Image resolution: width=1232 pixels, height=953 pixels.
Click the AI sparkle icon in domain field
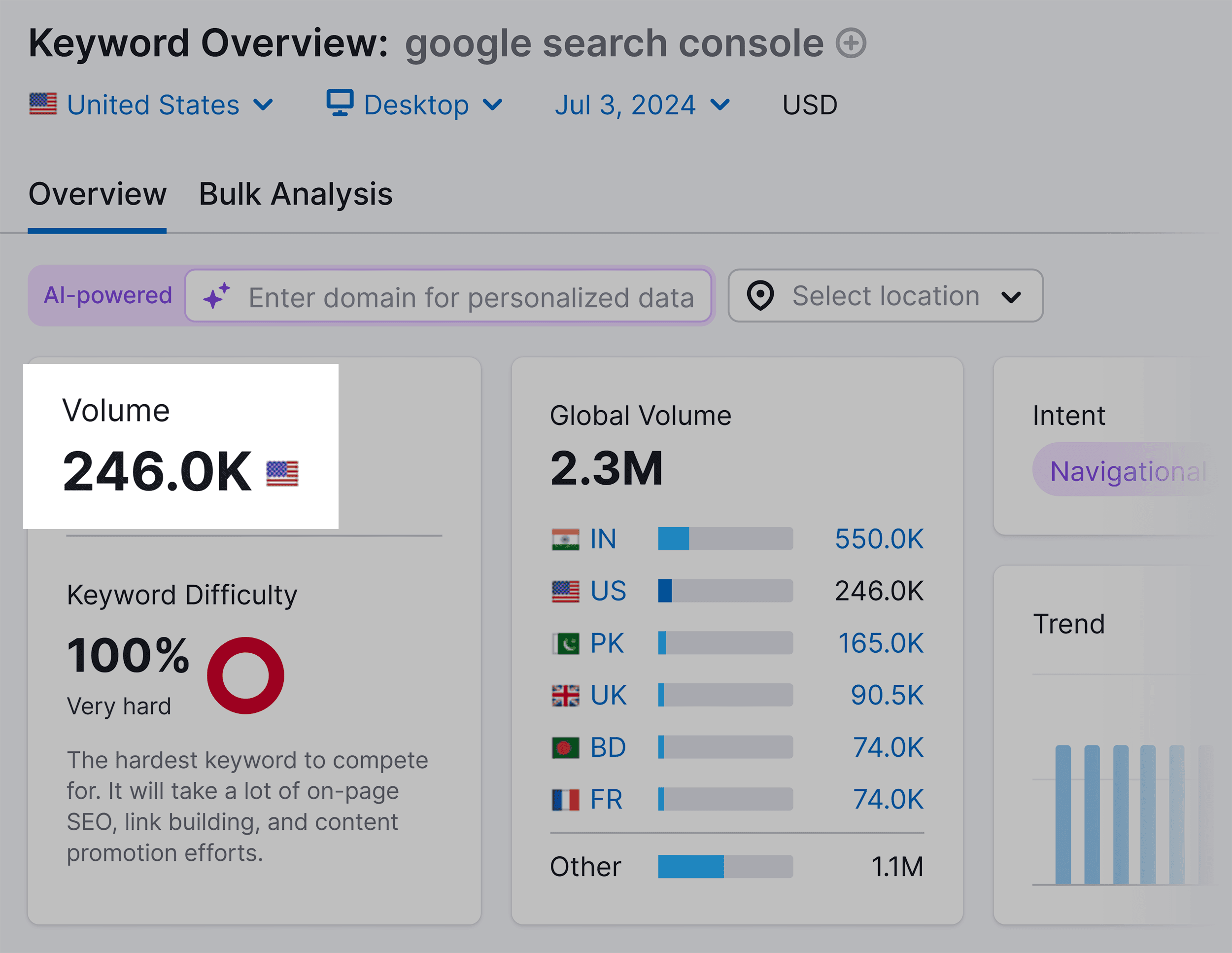click(x=217, y=296)
